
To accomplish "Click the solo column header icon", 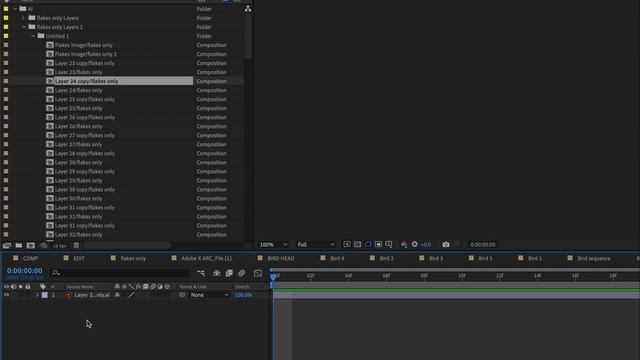I will [21, 287].
